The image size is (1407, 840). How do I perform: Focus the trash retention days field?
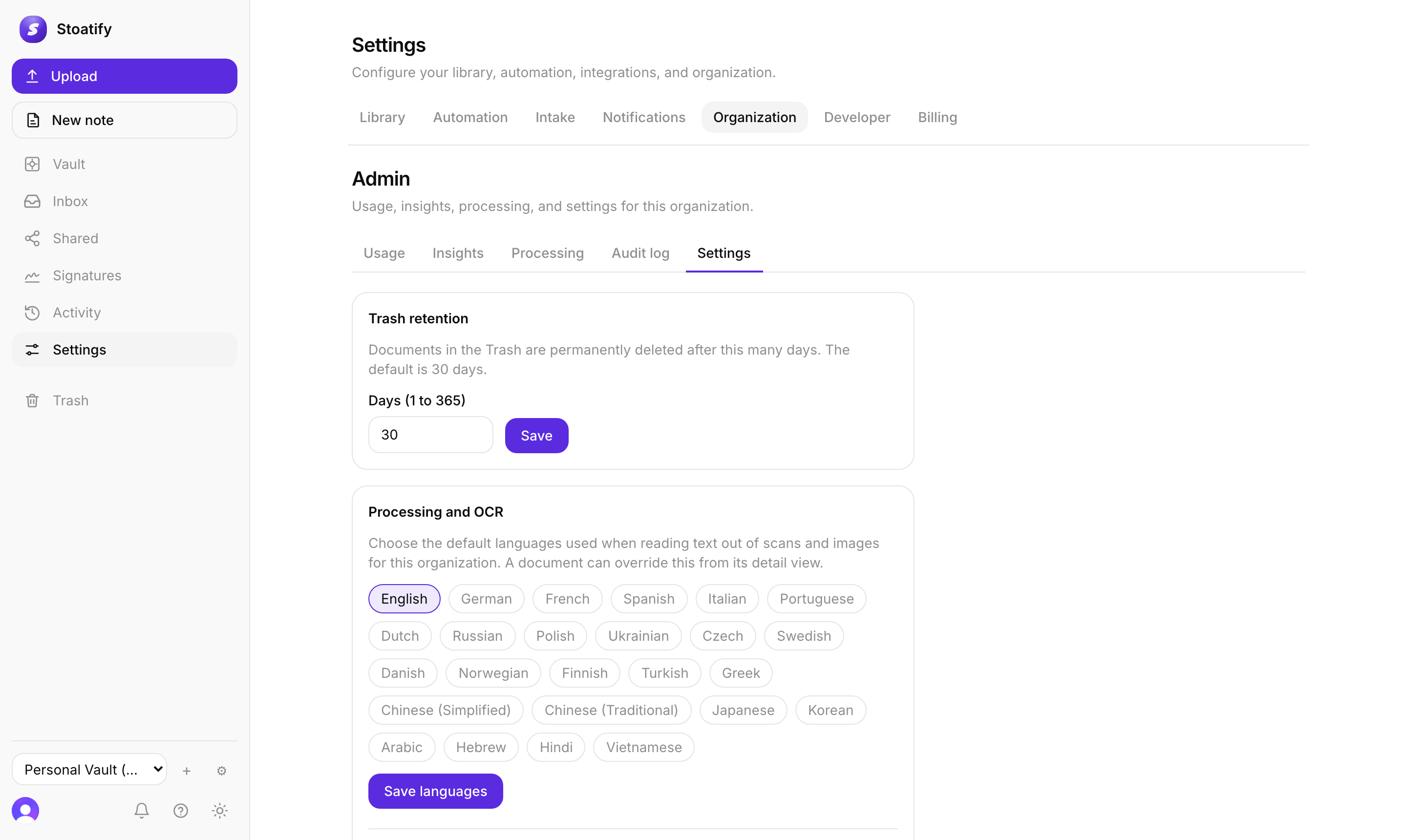click(430, 435)
